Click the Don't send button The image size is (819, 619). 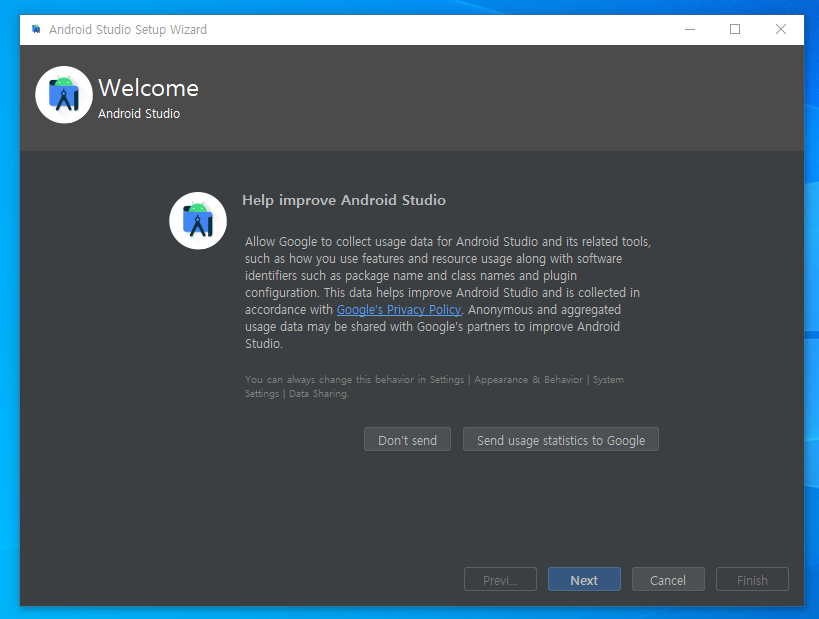pyautogui.click(x=407, y=440)
